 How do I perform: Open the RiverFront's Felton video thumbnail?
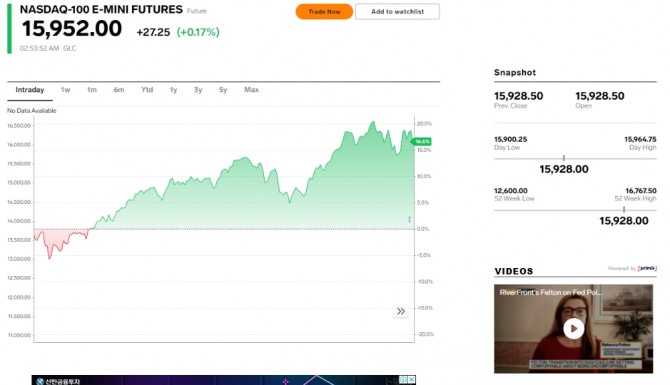point(573,329)
